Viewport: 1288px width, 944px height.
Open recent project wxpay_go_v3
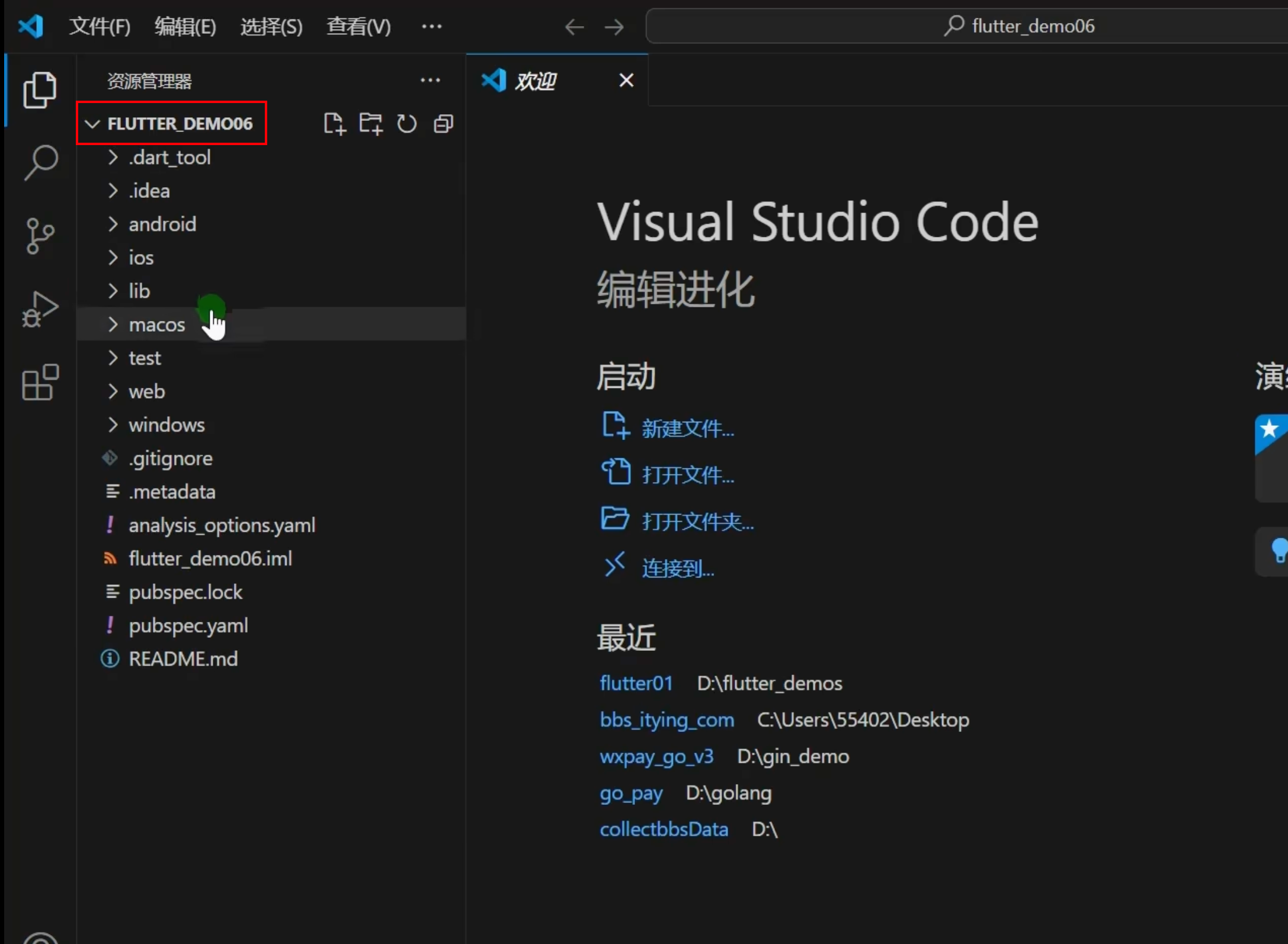click(x=656, y=757)
